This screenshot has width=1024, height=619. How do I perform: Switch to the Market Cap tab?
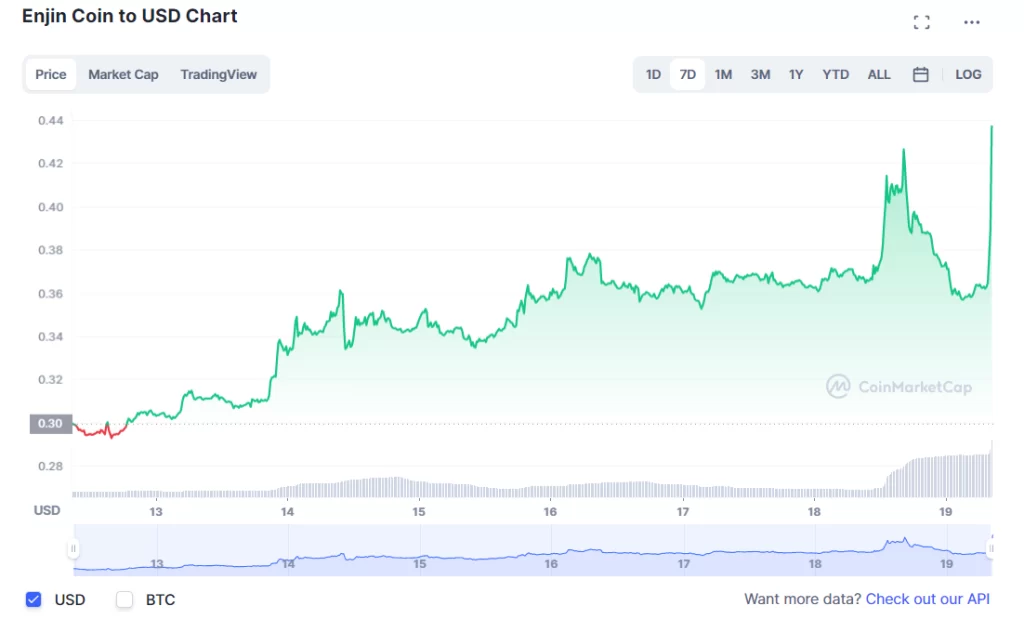point(123,74)
